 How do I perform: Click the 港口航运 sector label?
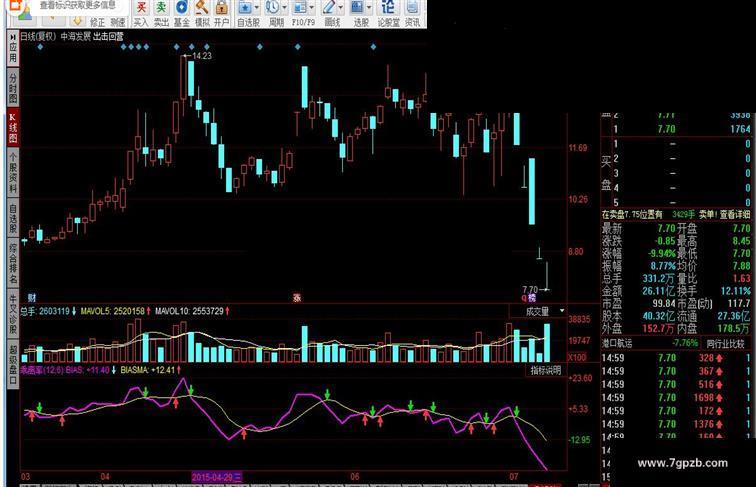click(617, 343)
